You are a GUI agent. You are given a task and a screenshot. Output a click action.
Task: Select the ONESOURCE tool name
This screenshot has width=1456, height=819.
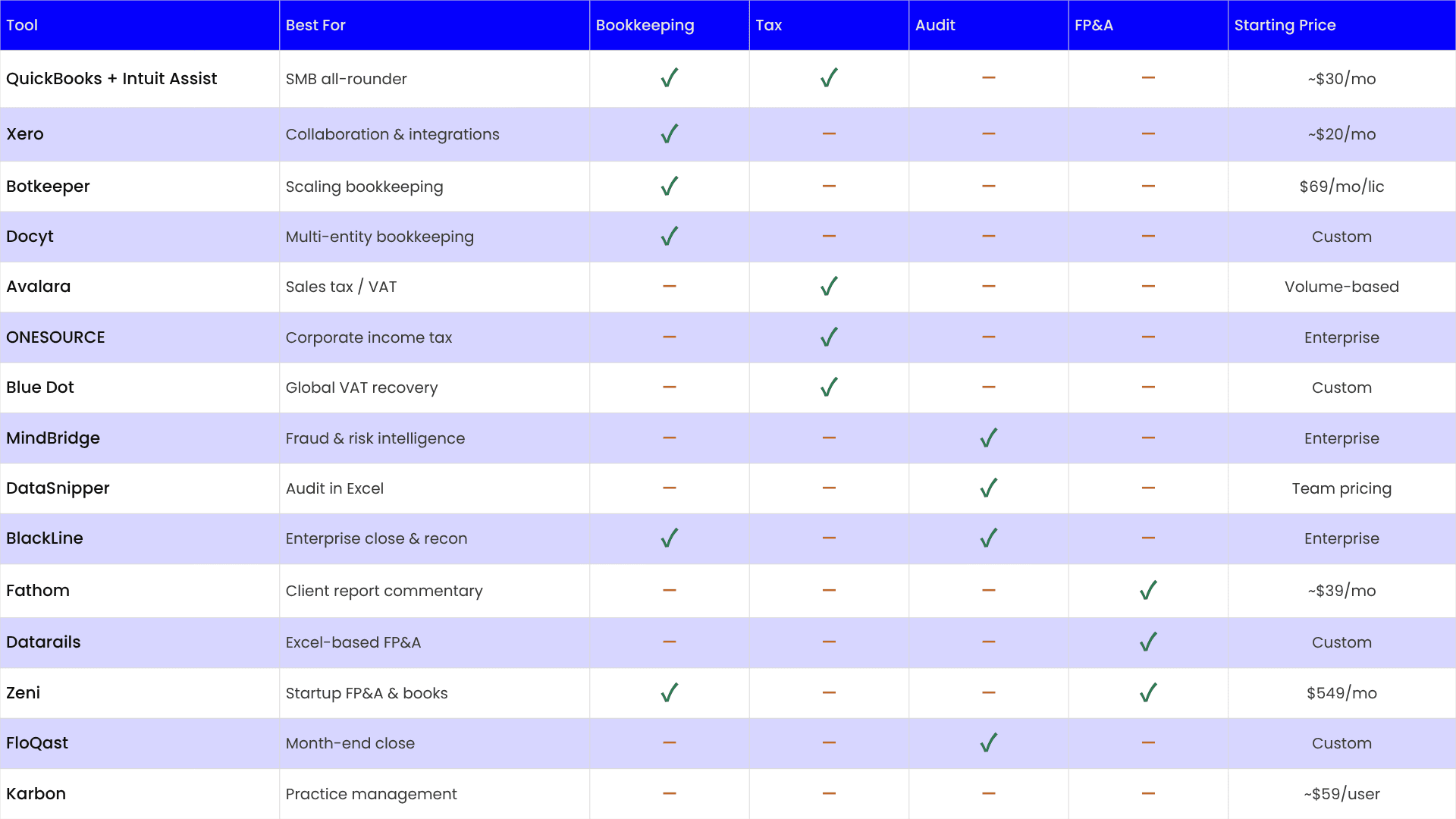[55, 337]
